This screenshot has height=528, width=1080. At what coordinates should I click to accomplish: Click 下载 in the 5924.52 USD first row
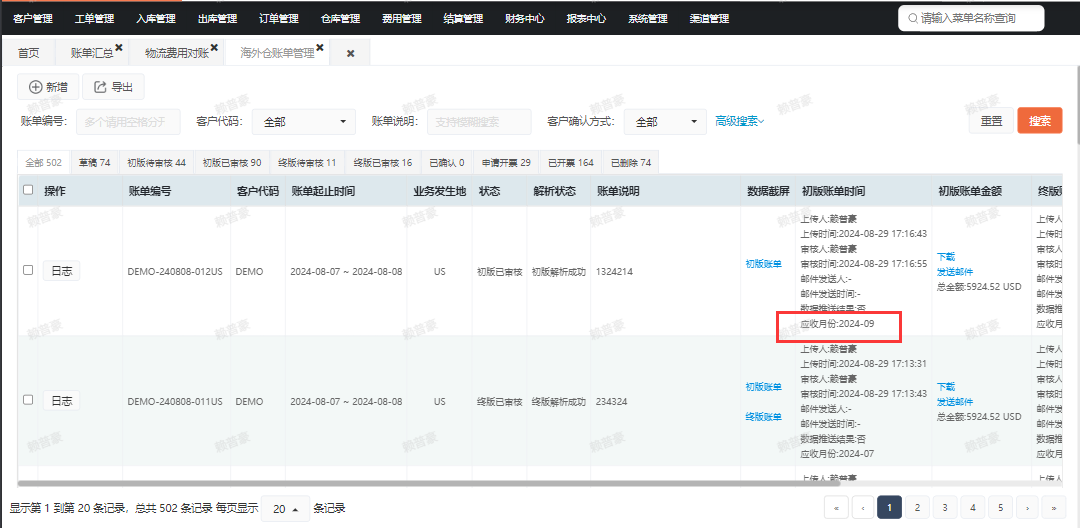click(x=946, y=257)
